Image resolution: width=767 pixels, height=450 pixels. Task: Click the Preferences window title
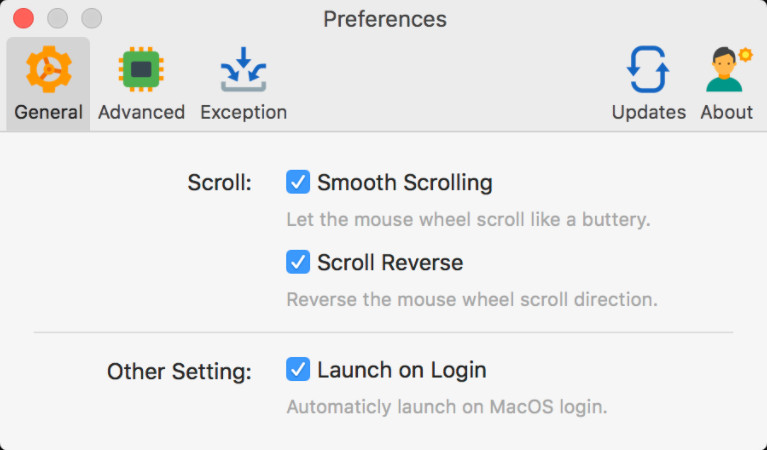pyautogui.click(x=385, y=19)
